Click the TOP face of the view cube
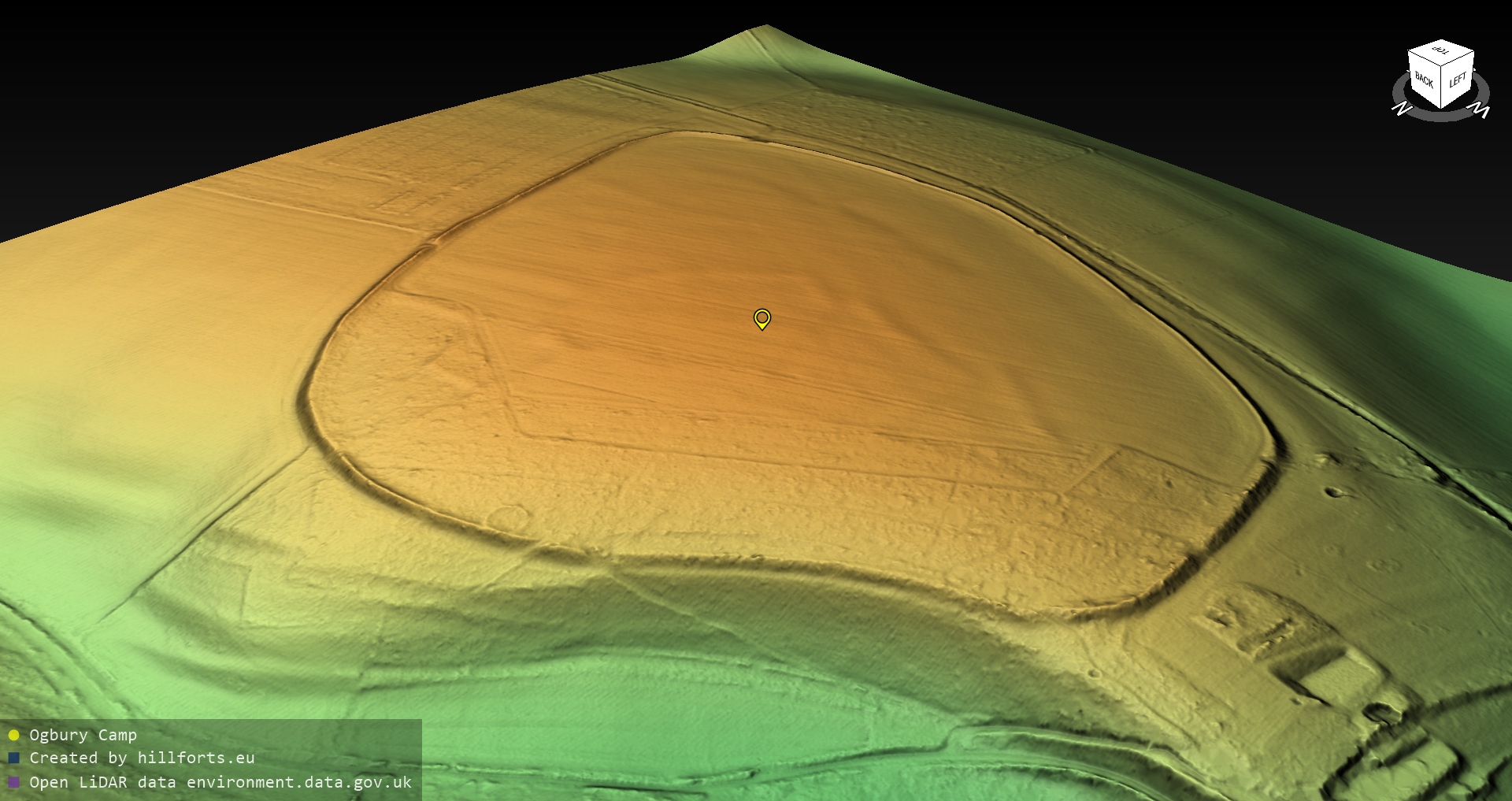Screen dimensions: 1512x801 [1441, 52]
